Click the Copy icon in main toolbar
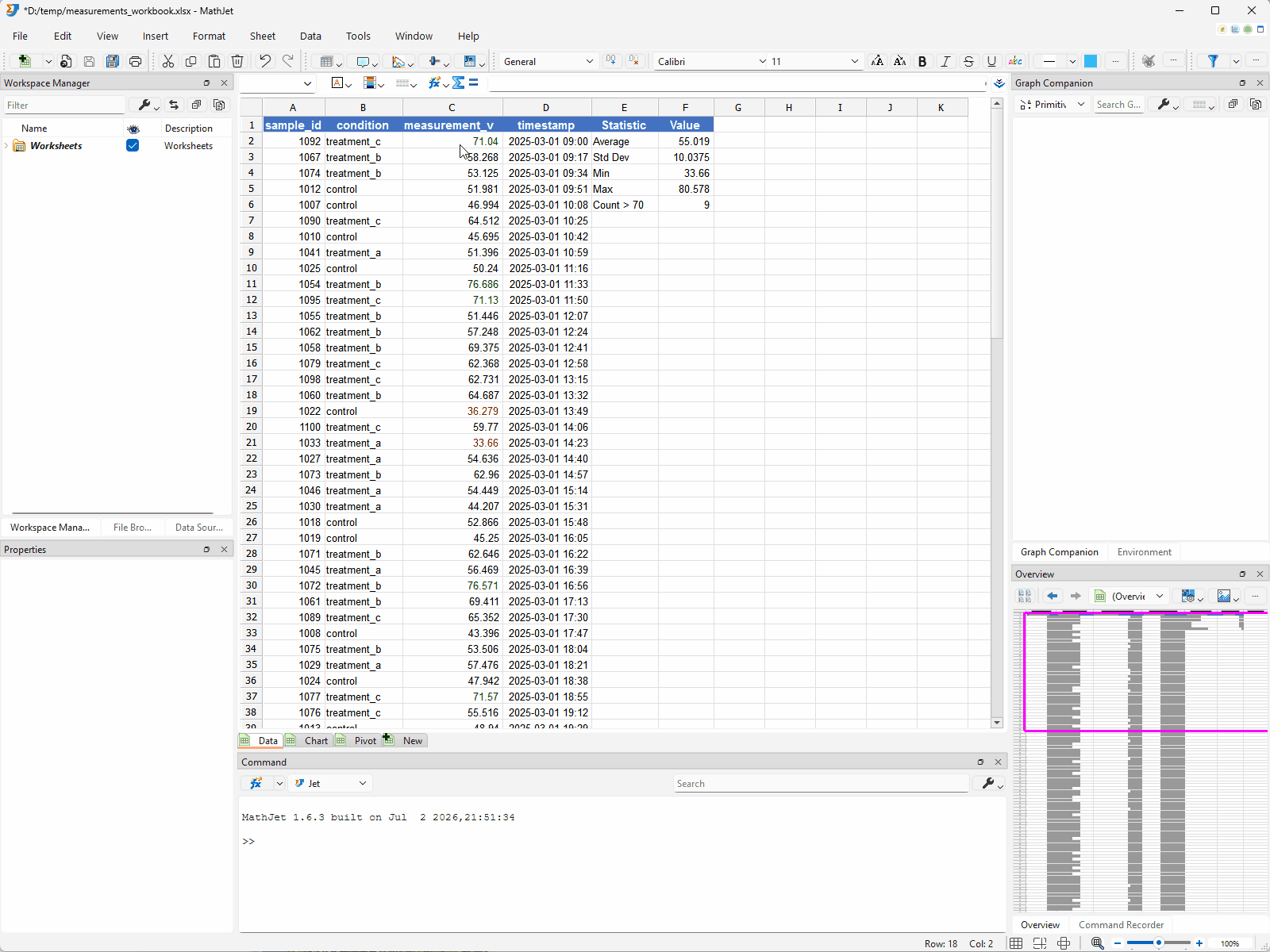This screenshot has height=952, width=1270. tap(190, 61)
